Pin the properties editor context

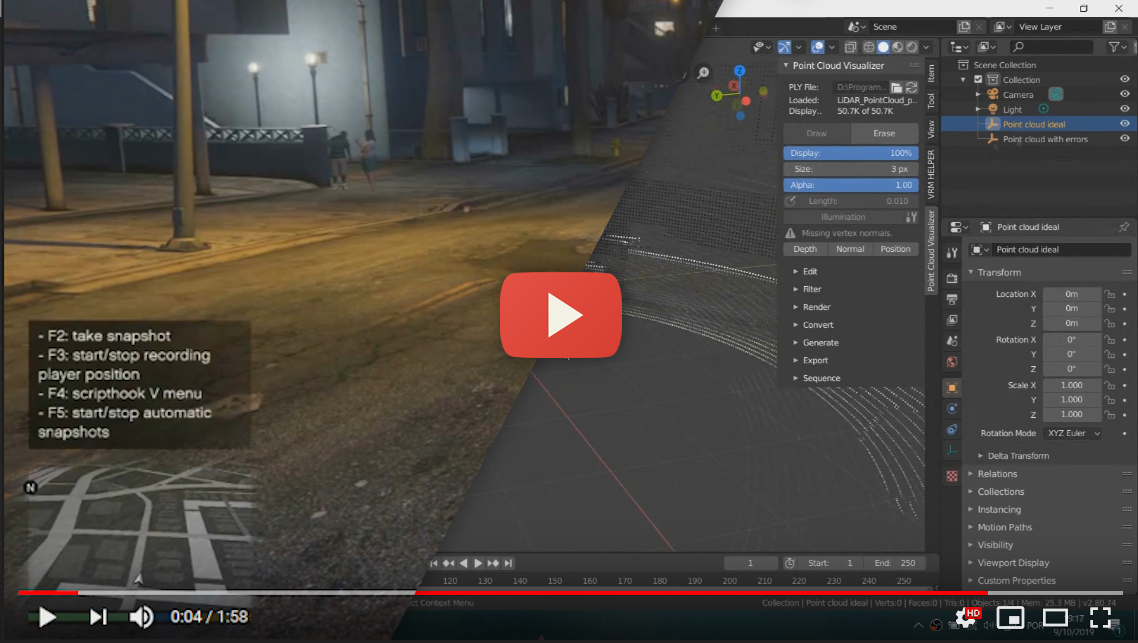pos(1123,227)
